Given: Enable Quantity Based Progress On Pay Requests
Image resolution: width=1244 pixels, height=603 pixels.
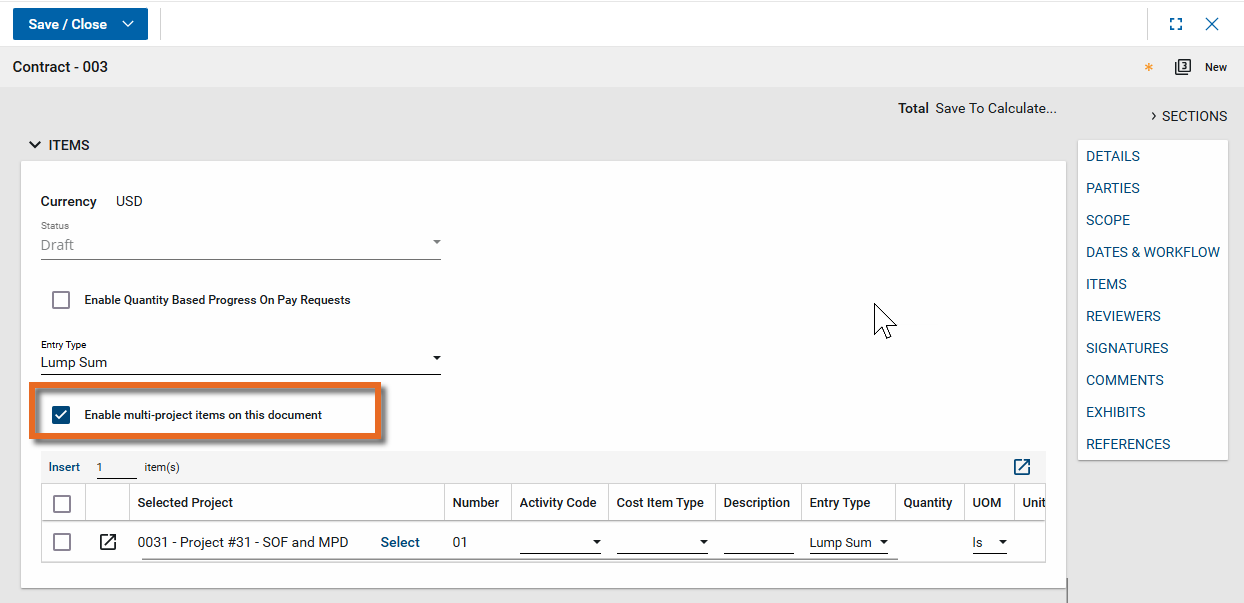Looking at the screenshot, I should (62, 300).
